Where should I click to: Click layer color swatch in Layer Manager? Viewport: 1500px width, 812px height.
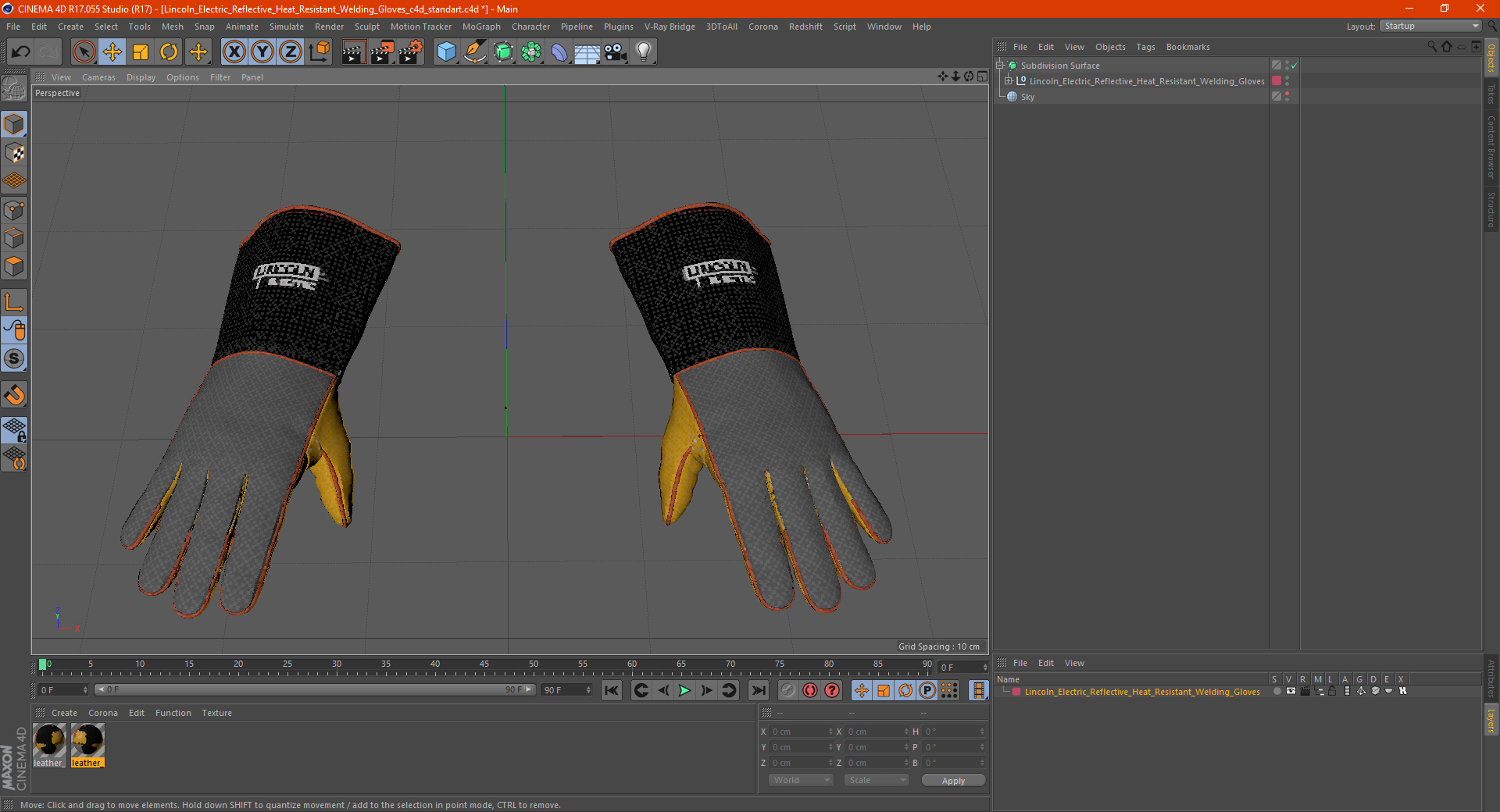(1016, 692)
